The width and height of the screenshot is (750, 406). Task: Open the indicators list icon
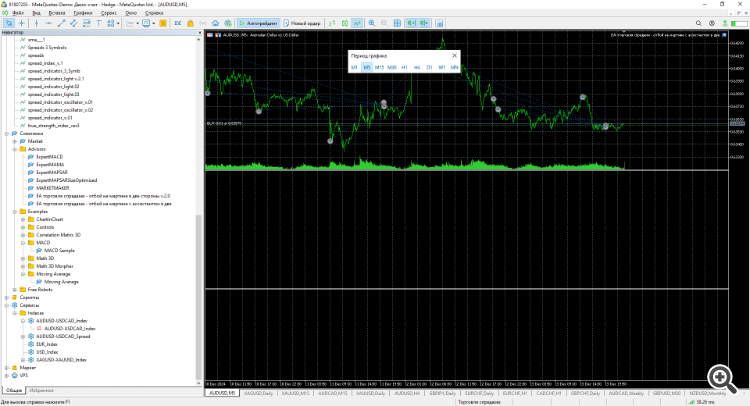tap(130, 23)
